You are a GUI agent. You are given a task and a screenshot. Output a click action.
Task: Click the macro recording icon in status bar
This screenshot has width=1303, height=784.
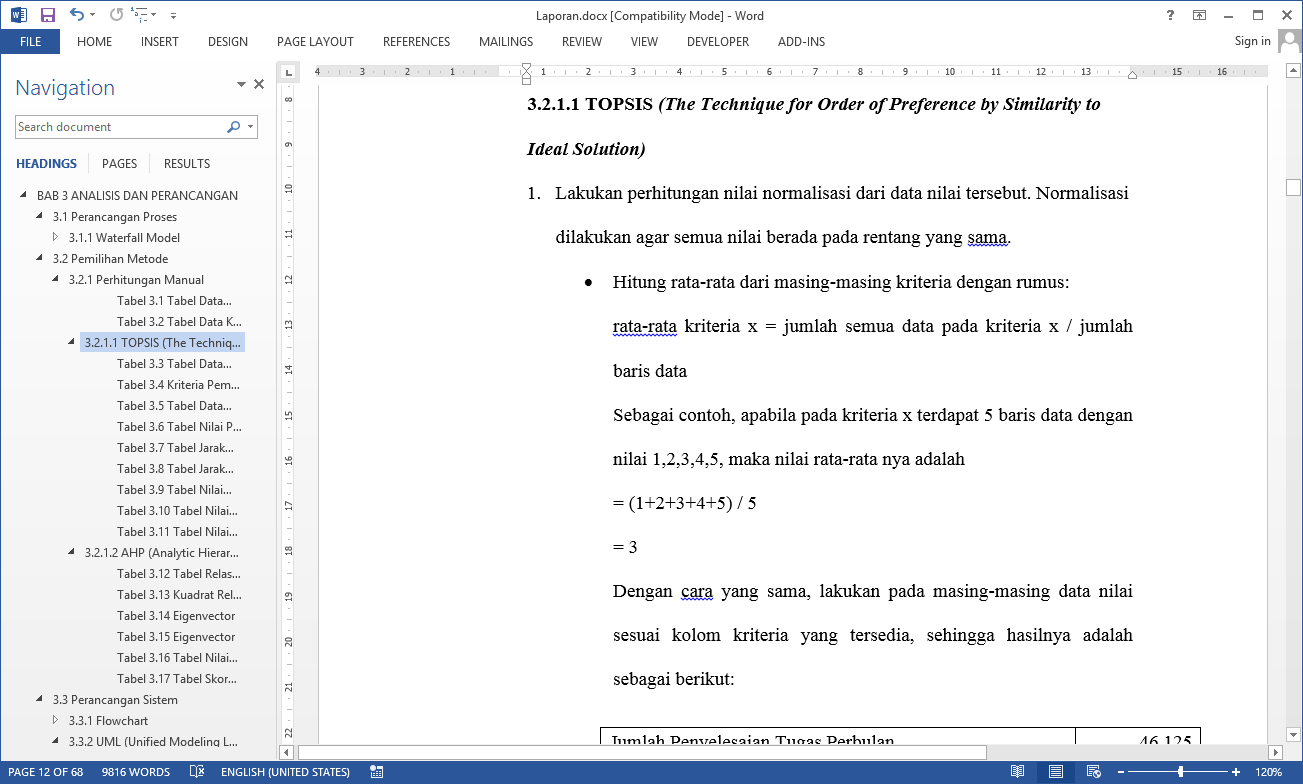pyautogui.click(x=377, y=772)
